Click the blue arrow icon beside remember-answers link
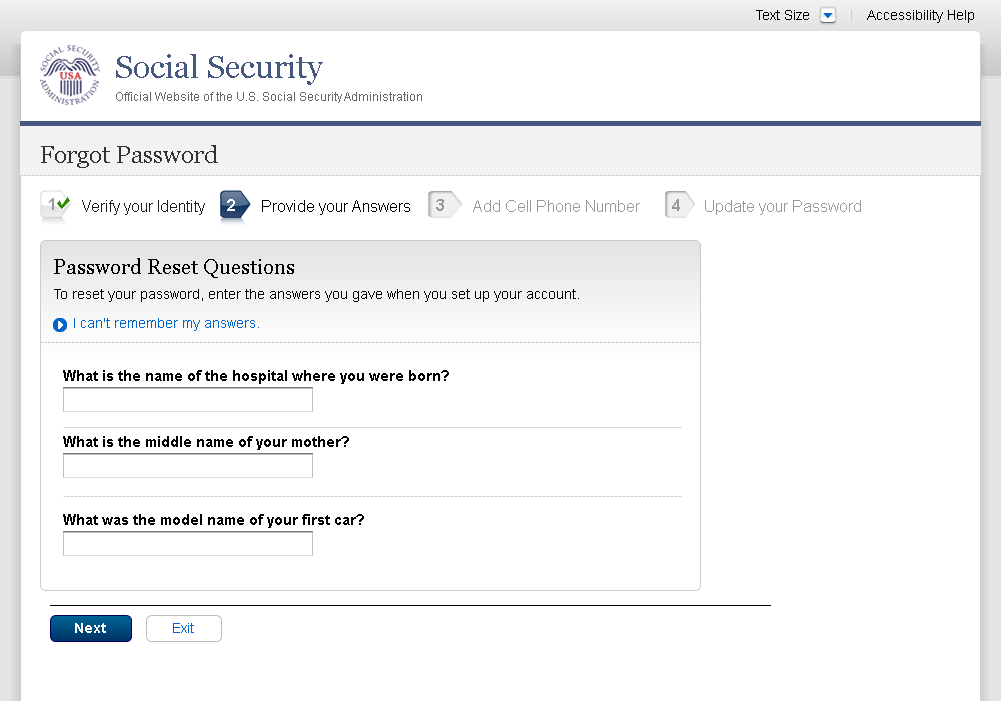The width and height of the screenshot is (1002, 702). [60, 324]
